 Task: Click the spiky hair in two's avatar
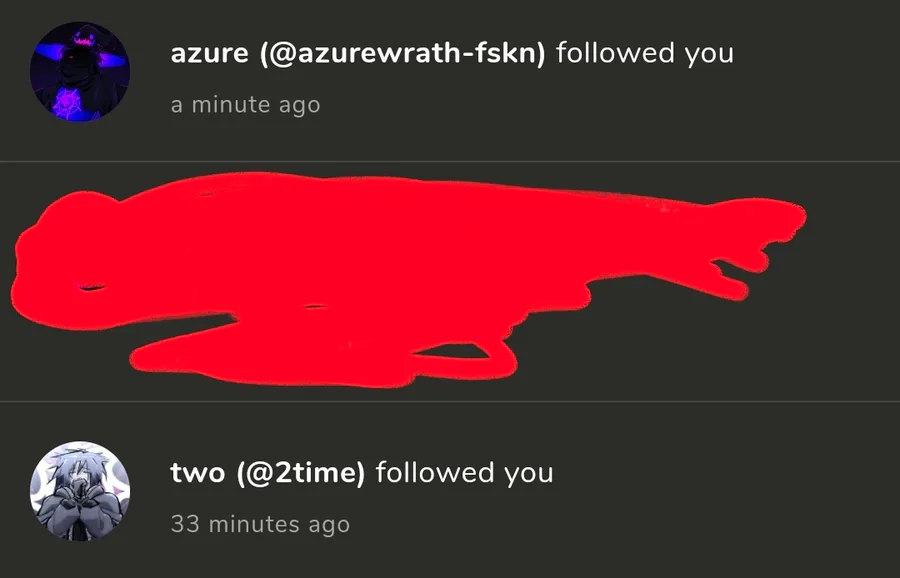click(77, 464)
